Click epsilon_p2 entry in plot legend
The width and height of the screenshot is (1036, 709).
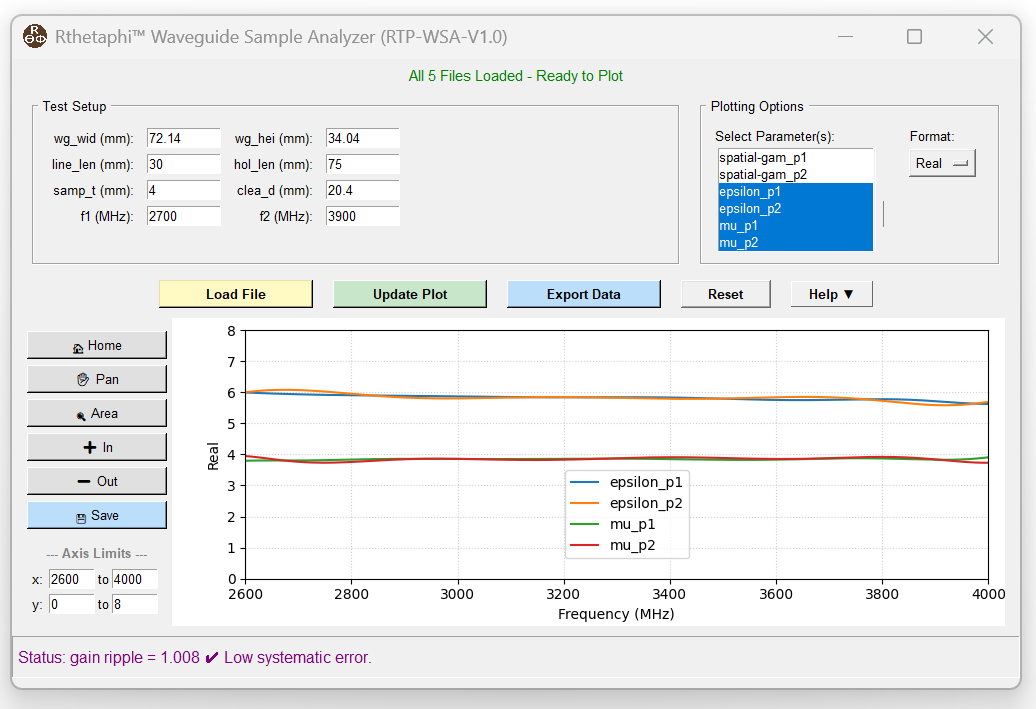pyautogui.click(x=626, y=503)
